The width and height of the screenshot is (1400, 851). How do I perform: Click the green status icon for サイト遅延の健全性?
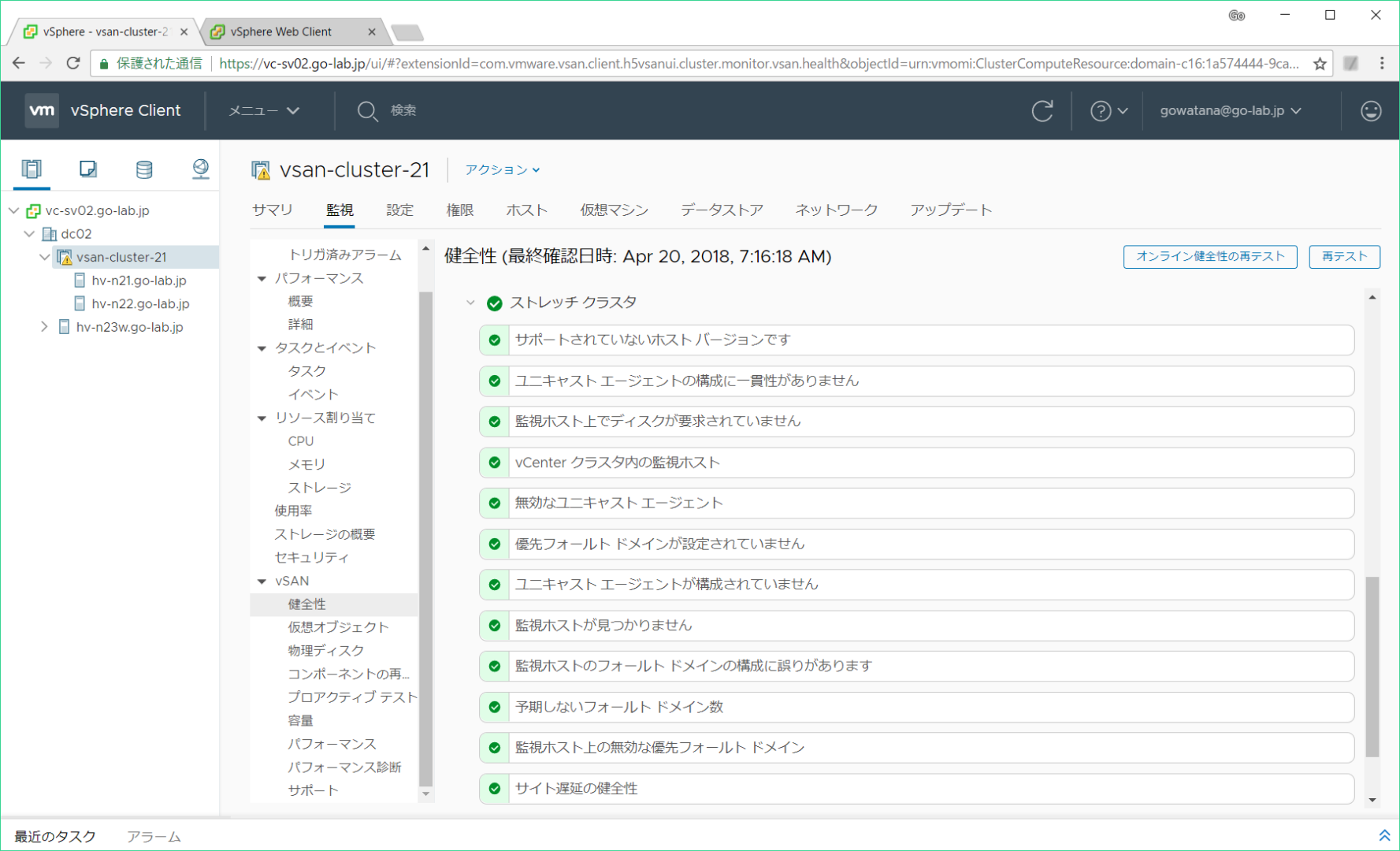coord(495,788)
